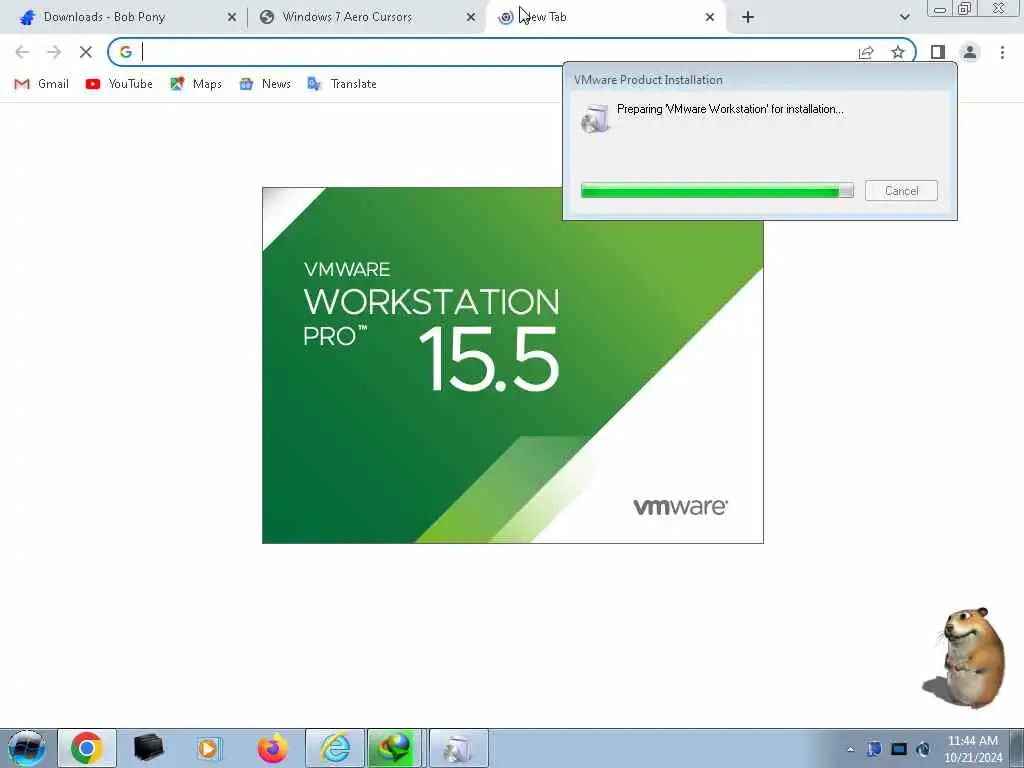Open the Windows Start orb
This screenshot has height=768, width=1024.
(x=26, y=748)
